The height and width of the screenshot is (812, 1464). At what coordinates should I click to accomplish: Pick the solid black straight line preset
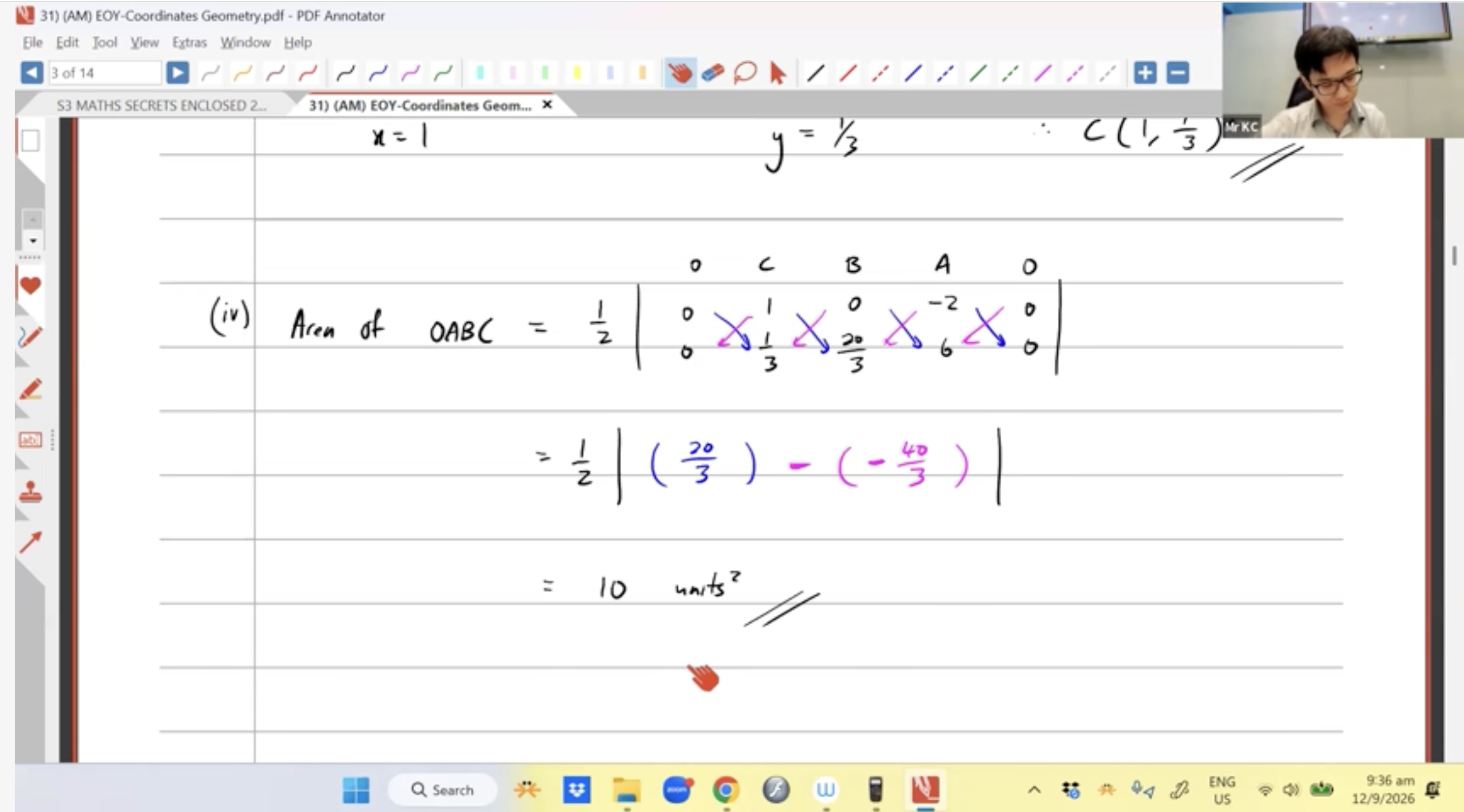[x=816, y=73]
